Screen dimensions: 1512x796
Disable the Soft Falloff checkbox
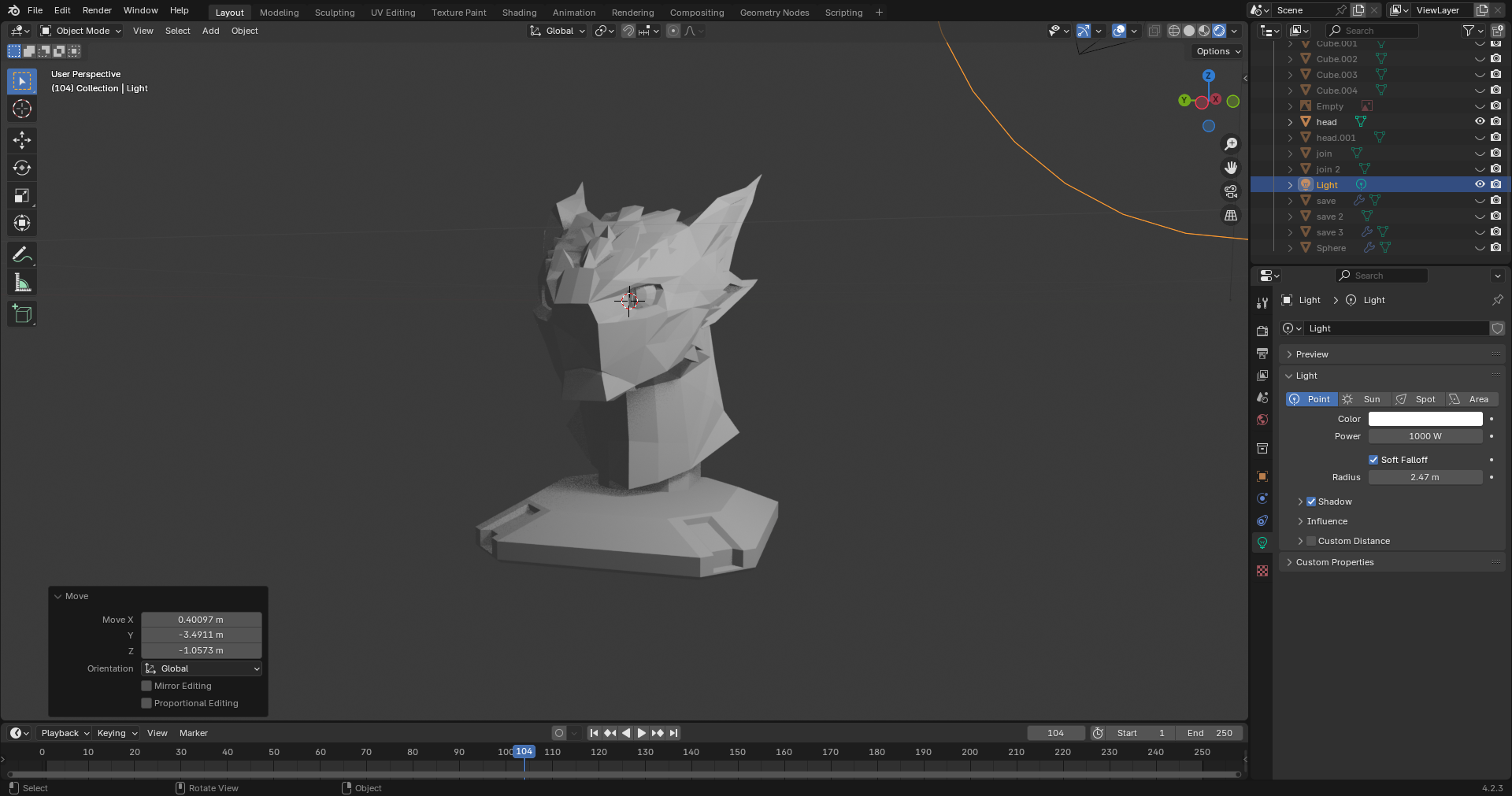pyautogui.click(x=1373, y=460)
